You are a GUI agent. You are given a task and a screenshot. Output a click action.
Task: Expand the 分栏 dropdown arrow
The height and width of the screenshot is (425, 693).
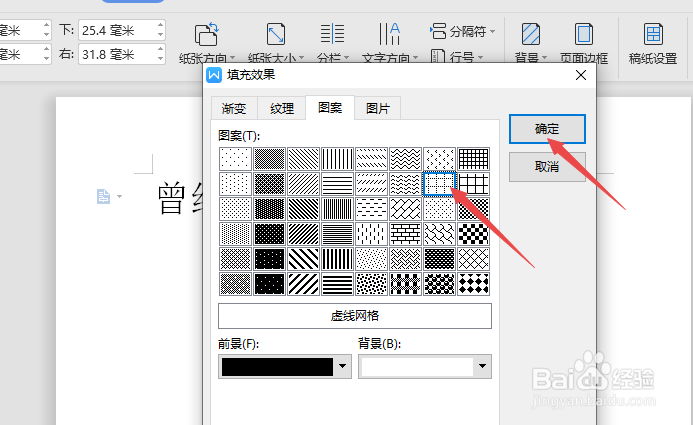click(x=346, y=58)
